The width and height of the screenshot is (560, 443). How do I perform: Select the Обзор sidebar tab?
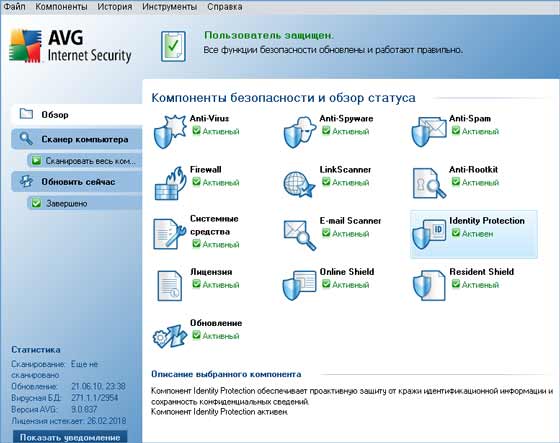point(76,114)
